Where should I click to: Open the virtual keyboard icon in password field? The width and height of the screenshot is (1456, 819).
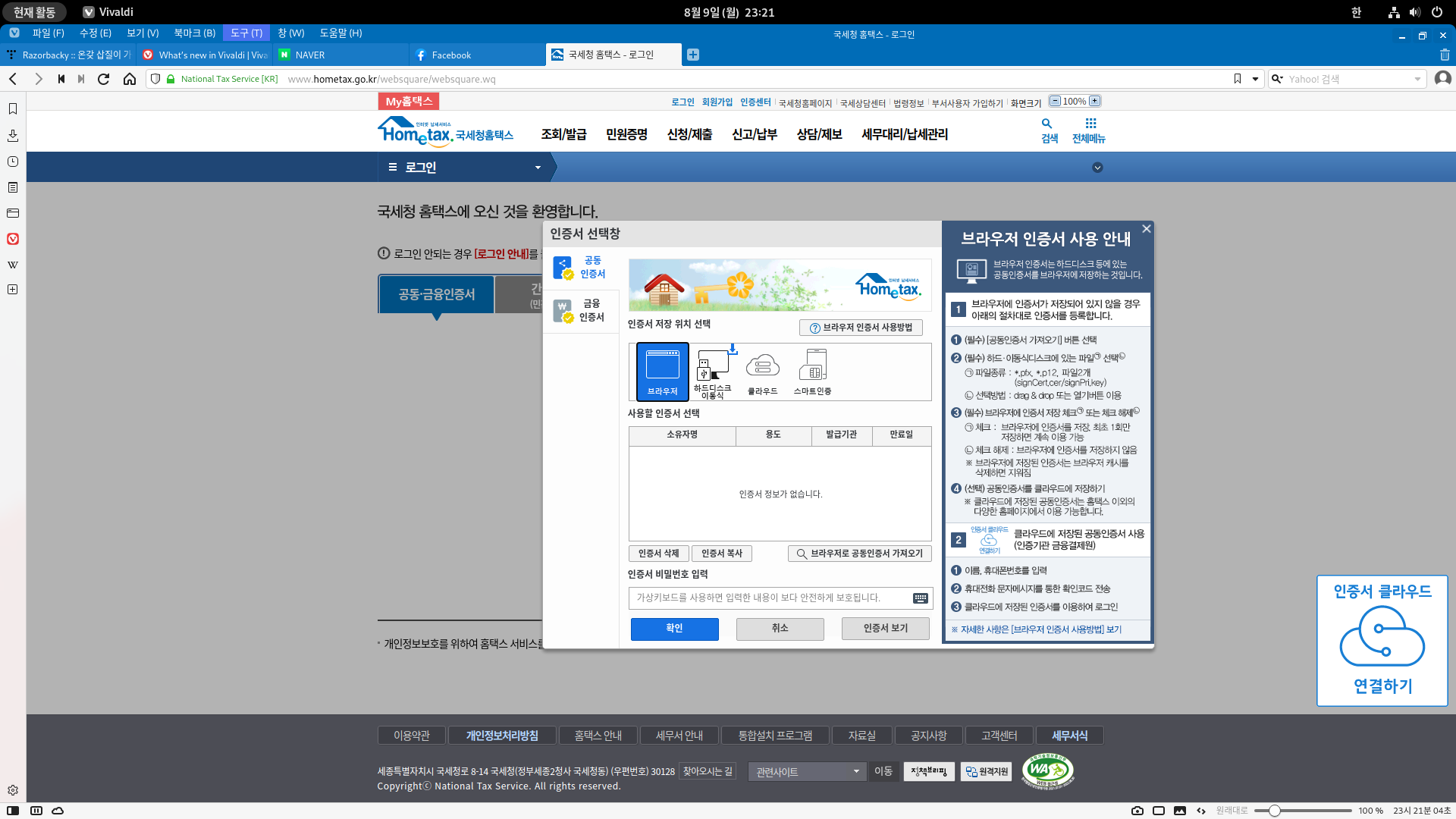[x=920, y=598]
